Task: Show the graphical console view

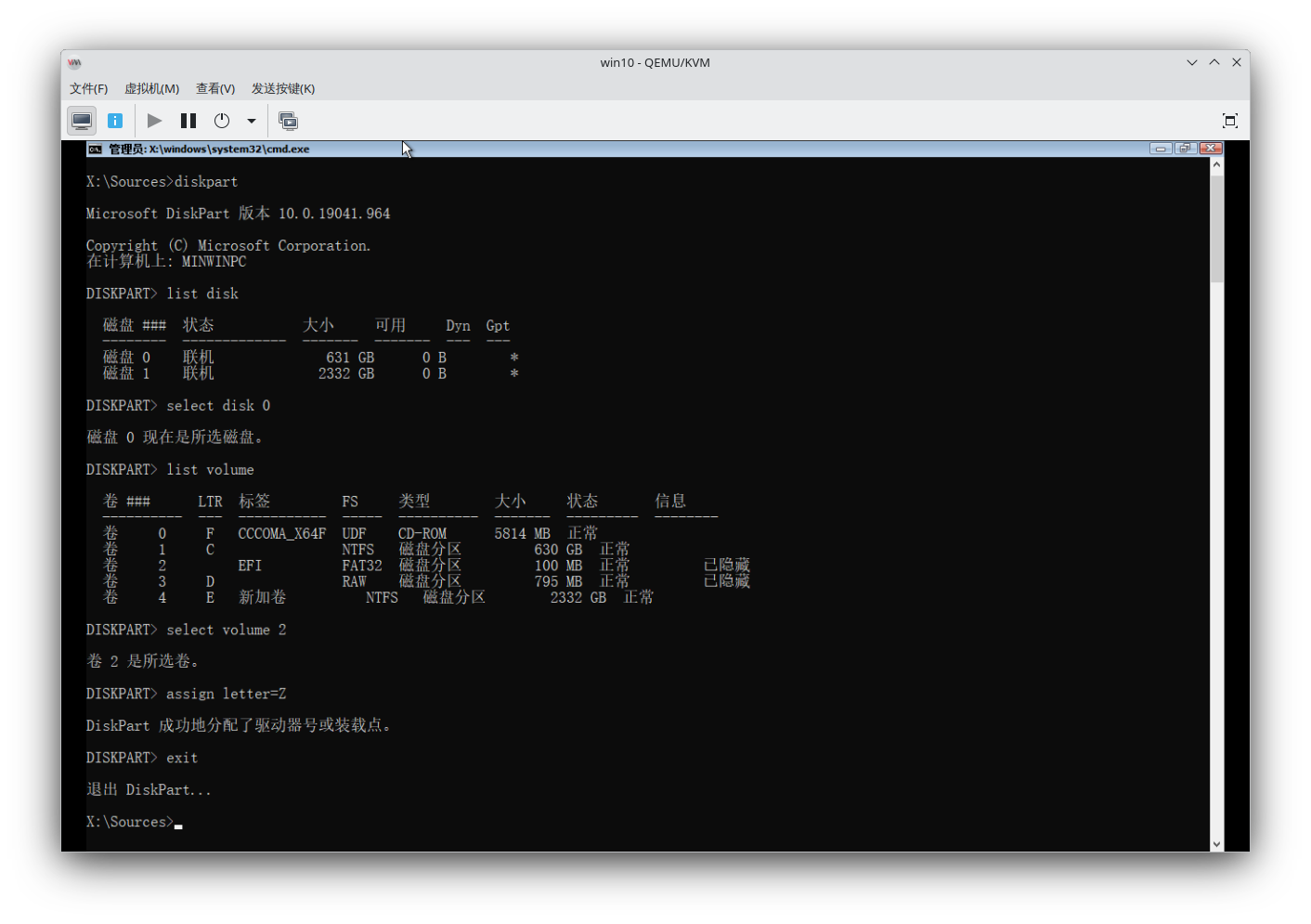Action: [82, 121]
